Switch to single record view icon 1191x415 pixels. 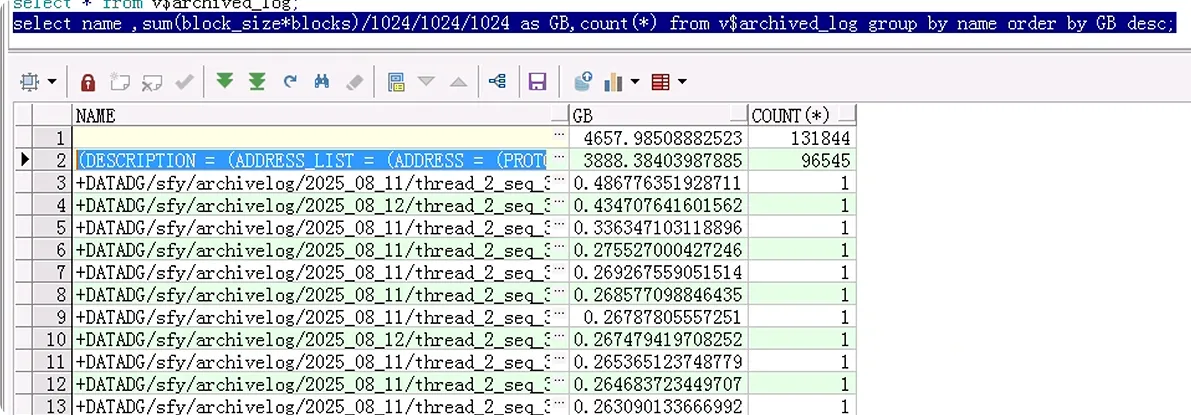point(395,81)
